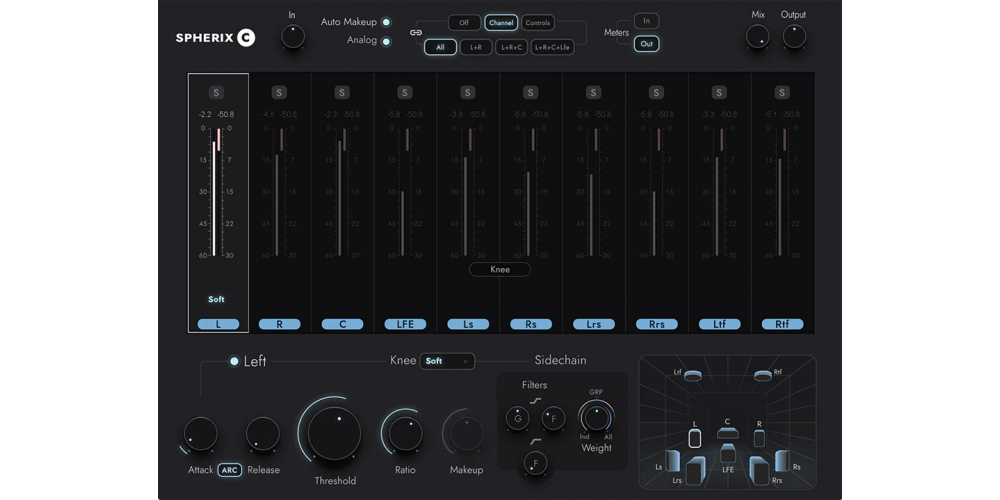Solo the Rrs channel
Image resolution: width=1000 pixels, height=500 pixels.
click(656, 92)
